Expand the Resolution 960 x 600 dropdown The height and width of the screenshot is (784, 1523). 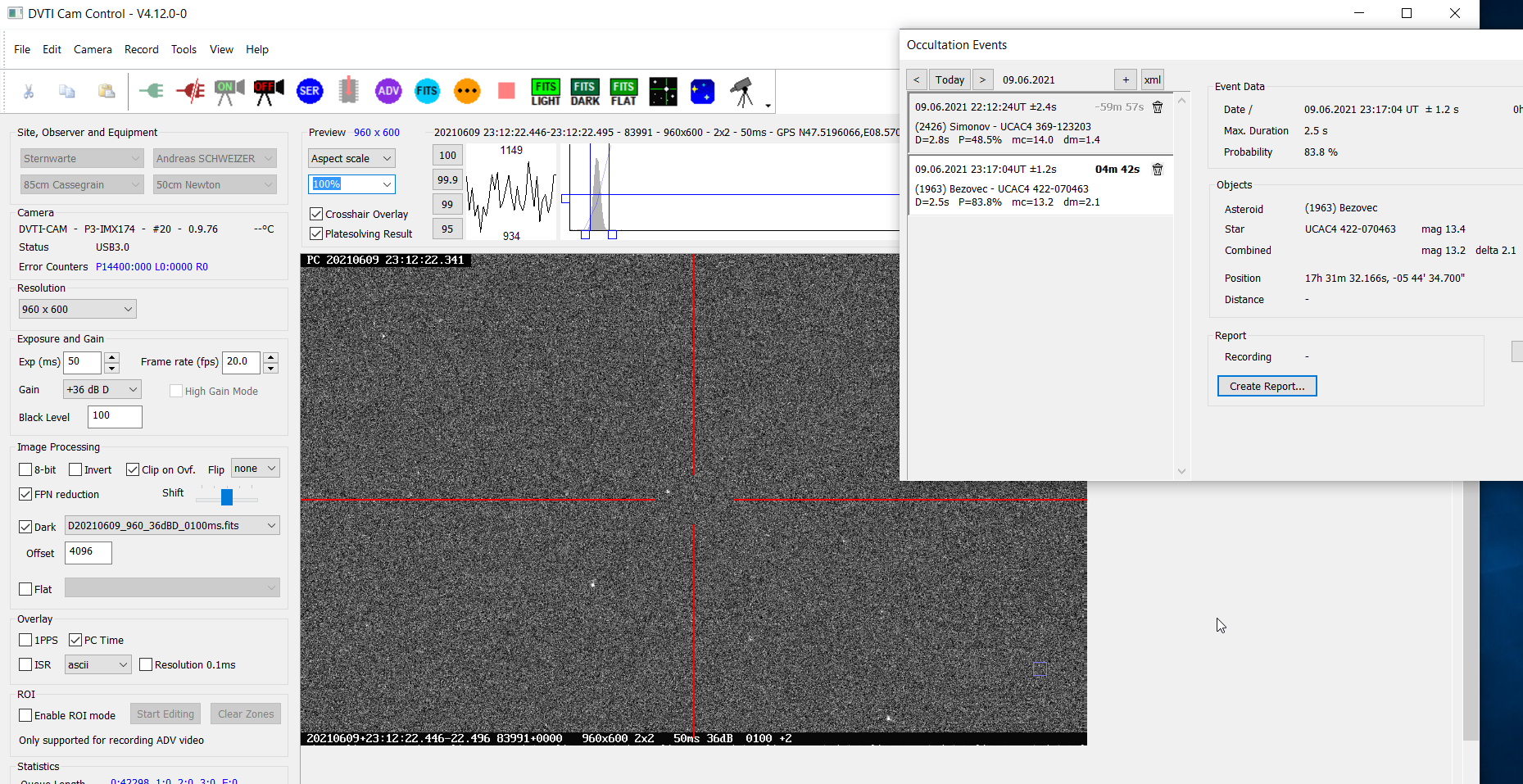coord(77,309)
